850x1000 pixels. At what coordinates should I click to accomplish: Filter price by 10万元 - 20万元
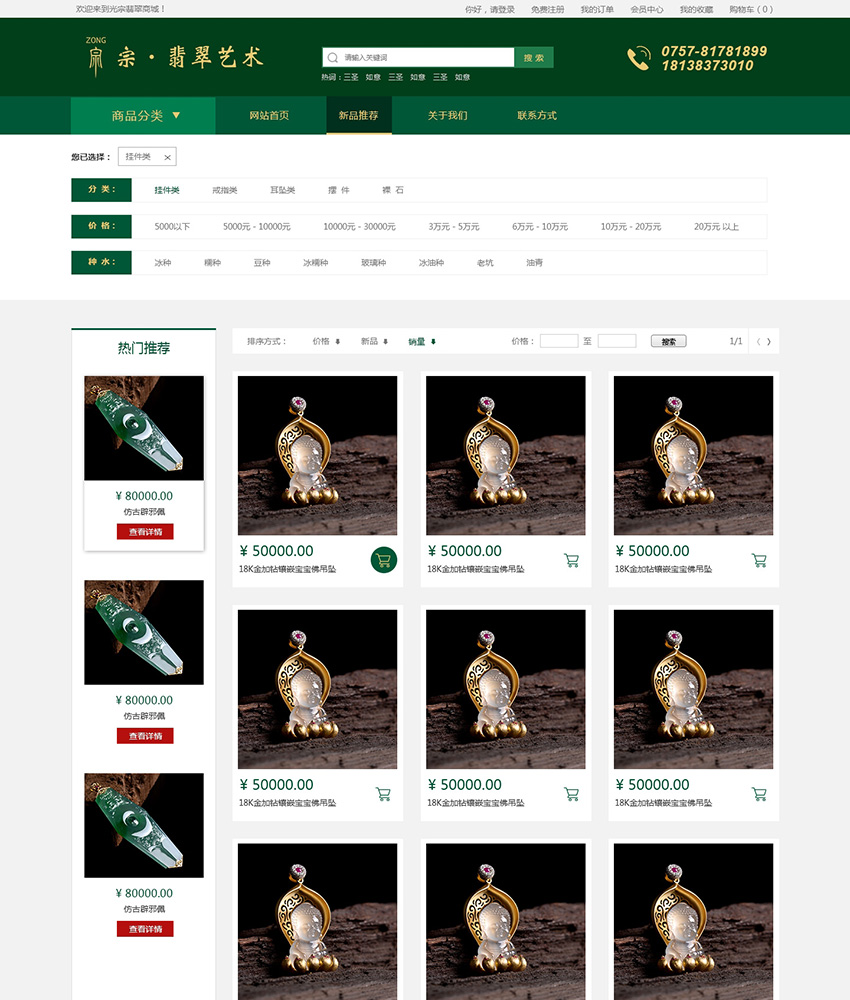pos(631,226)
